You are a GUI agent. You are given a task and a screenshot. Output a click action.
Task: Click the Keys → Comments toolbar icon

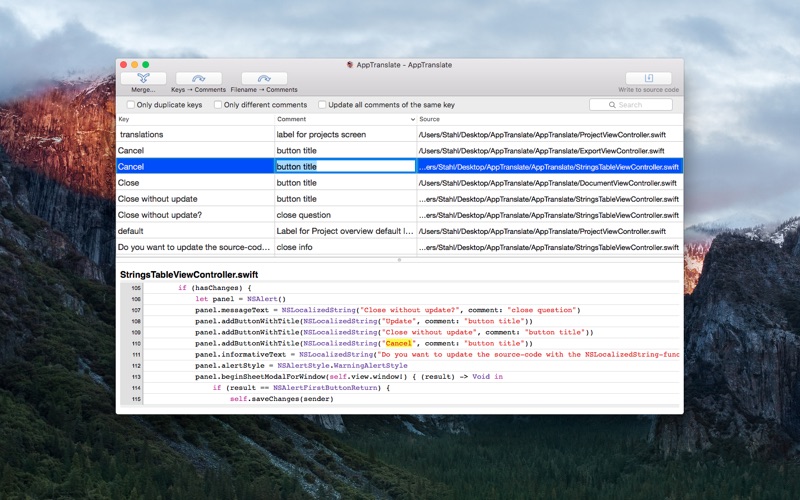point(198,78)
